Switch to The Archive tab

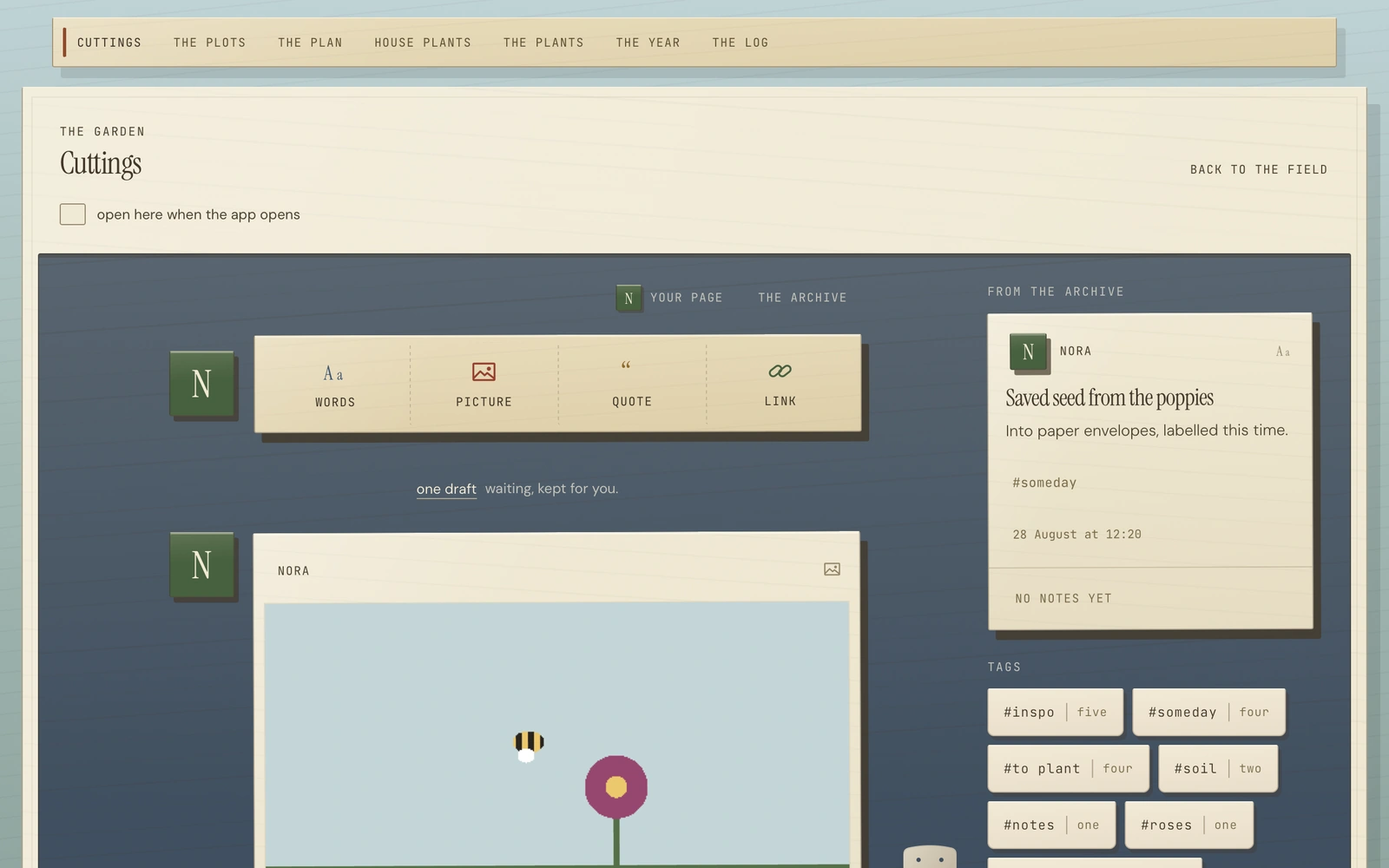(802, 298)
